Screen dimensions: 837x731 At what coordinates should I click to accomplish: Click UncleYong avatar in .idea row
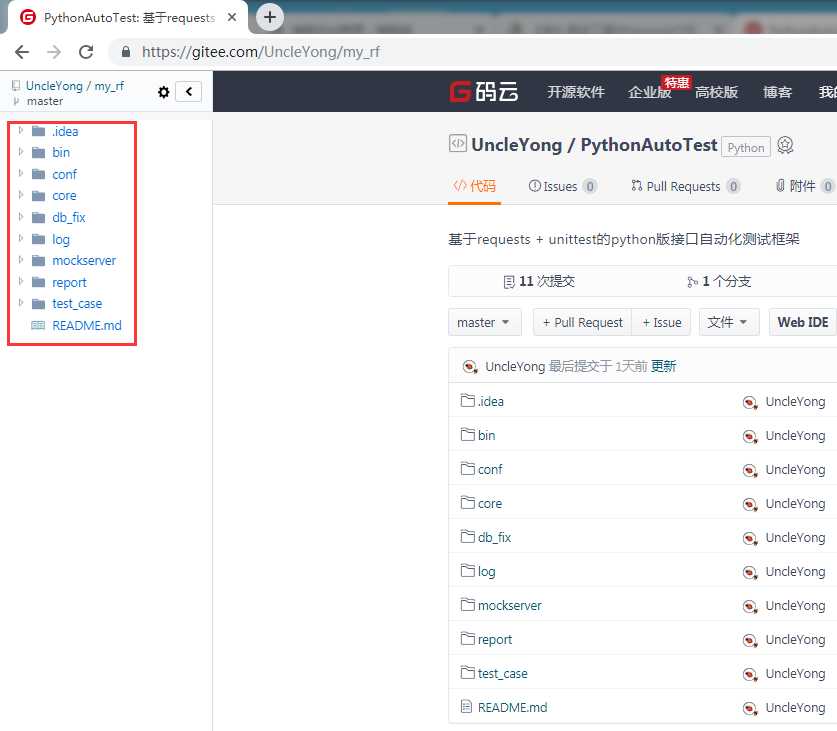pos(750,402)
